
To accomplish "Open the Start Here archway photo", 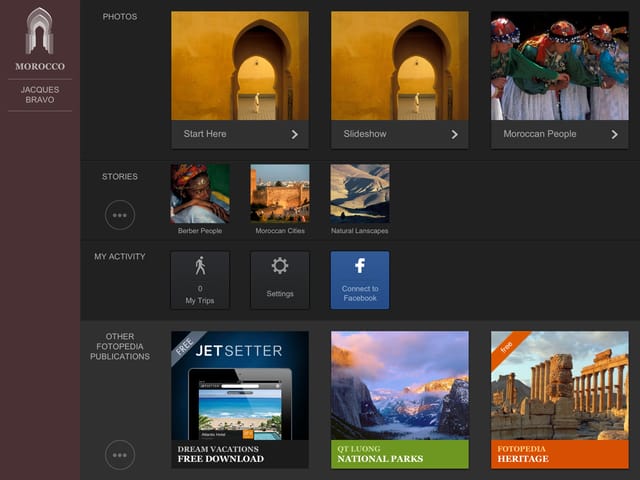I will 240,66.
